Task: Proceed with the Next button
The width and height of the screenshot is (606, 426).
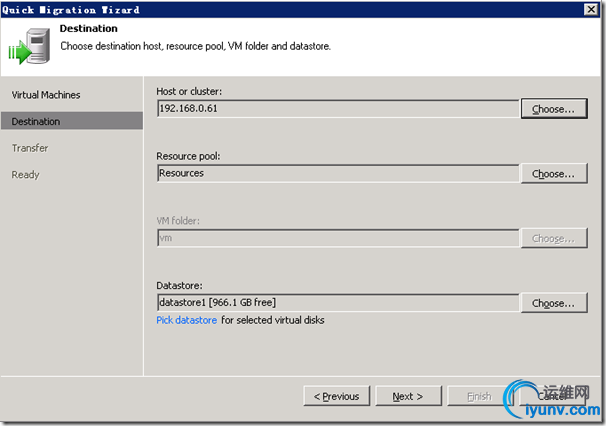Action: click(408, 396)
